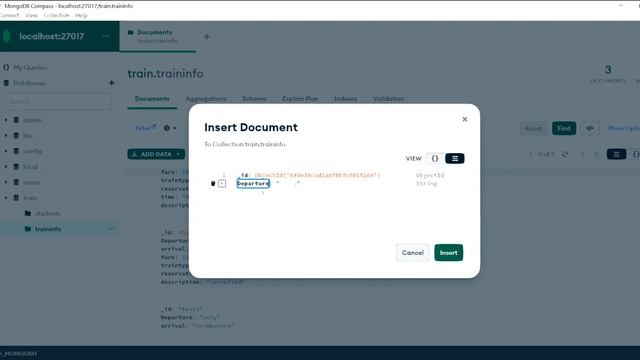Expand the admin database

(x=6, y=120)
